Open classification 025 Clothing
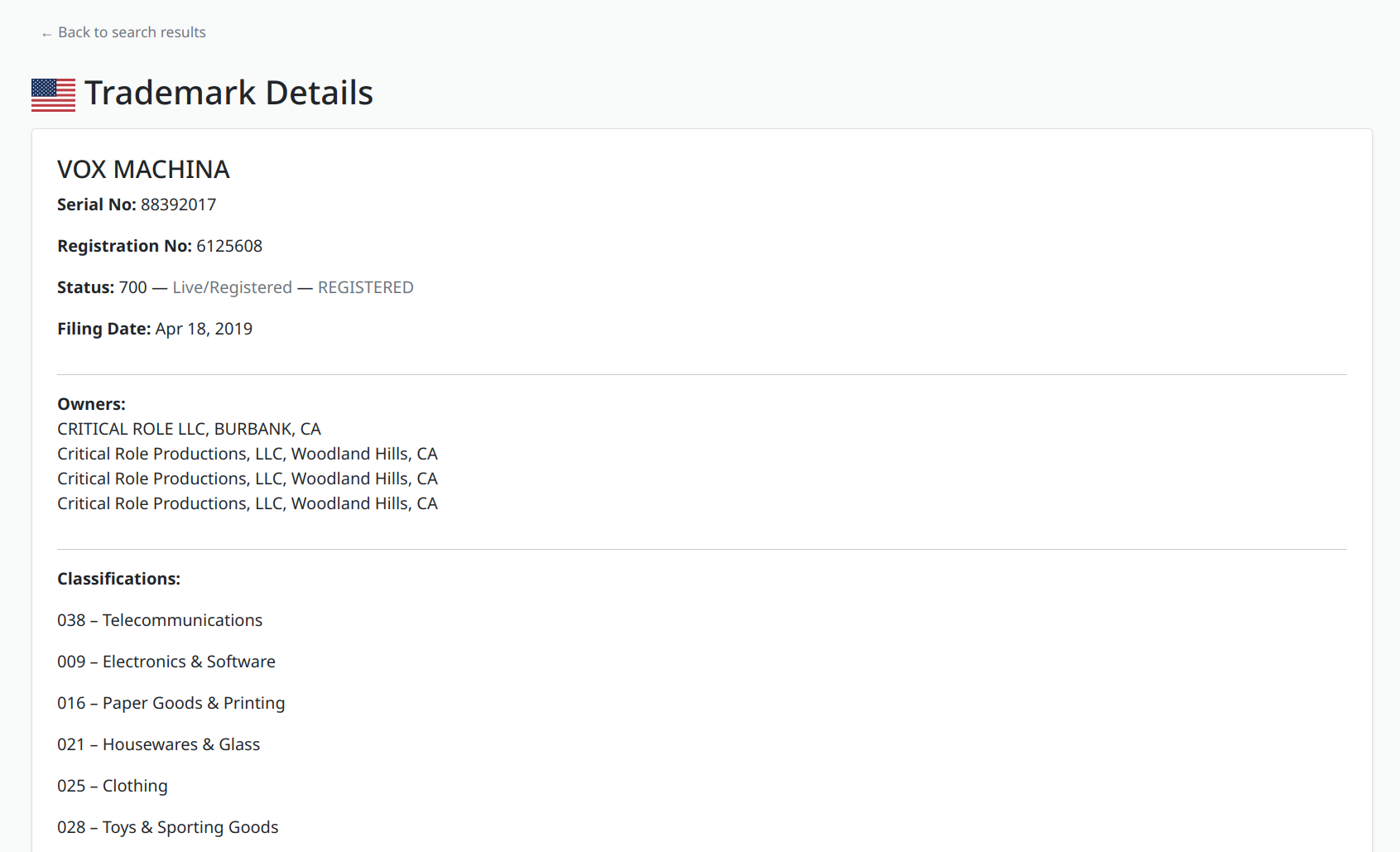This screenshot has width=1400, height=852. tap(112, 786)
